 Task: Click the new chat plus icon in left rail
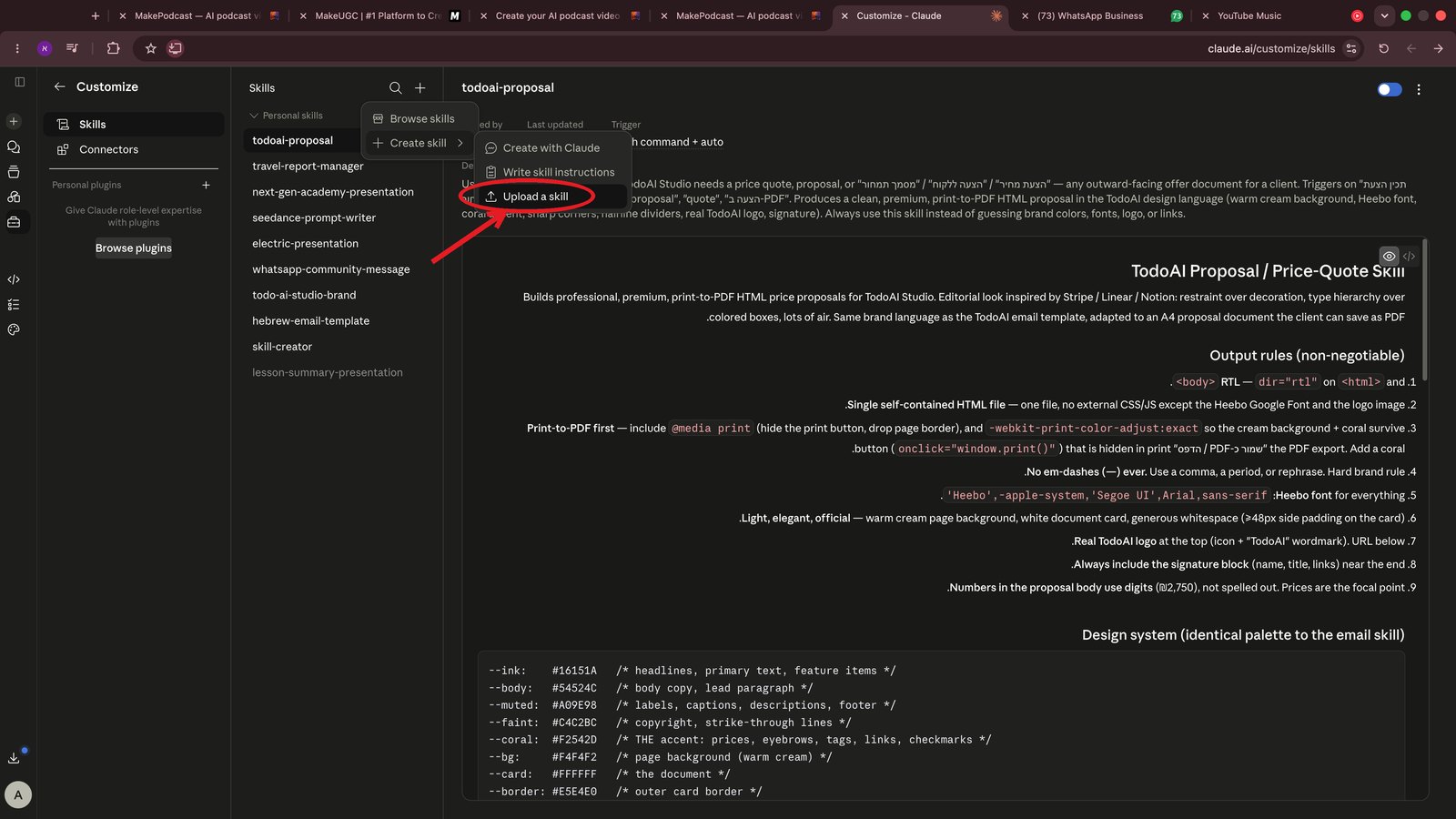tap(14, 121)
